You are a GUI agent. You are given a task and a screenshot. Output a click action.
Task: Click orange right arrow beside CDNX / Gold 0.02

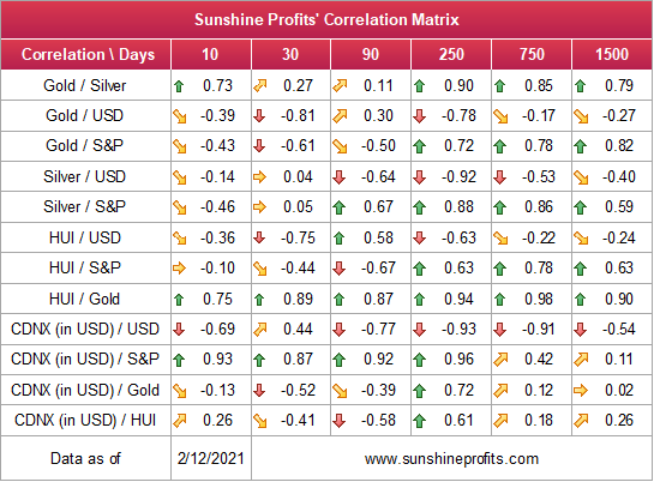click(x=581, y=390)
